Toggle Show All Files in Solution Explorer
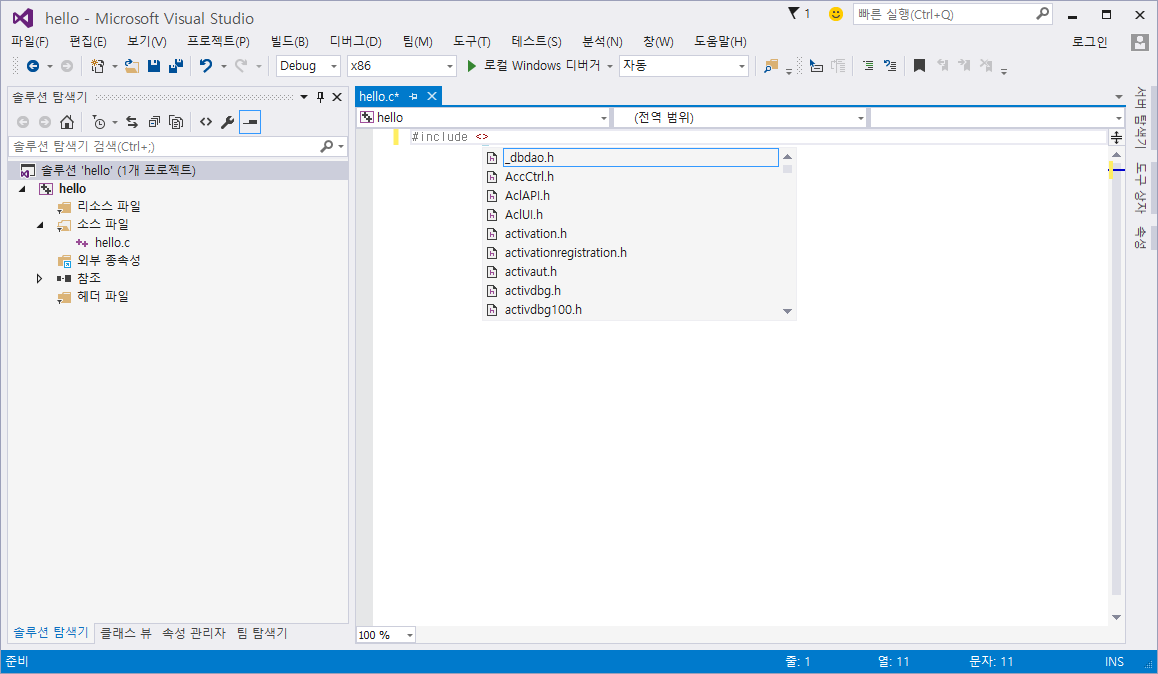 176,122
